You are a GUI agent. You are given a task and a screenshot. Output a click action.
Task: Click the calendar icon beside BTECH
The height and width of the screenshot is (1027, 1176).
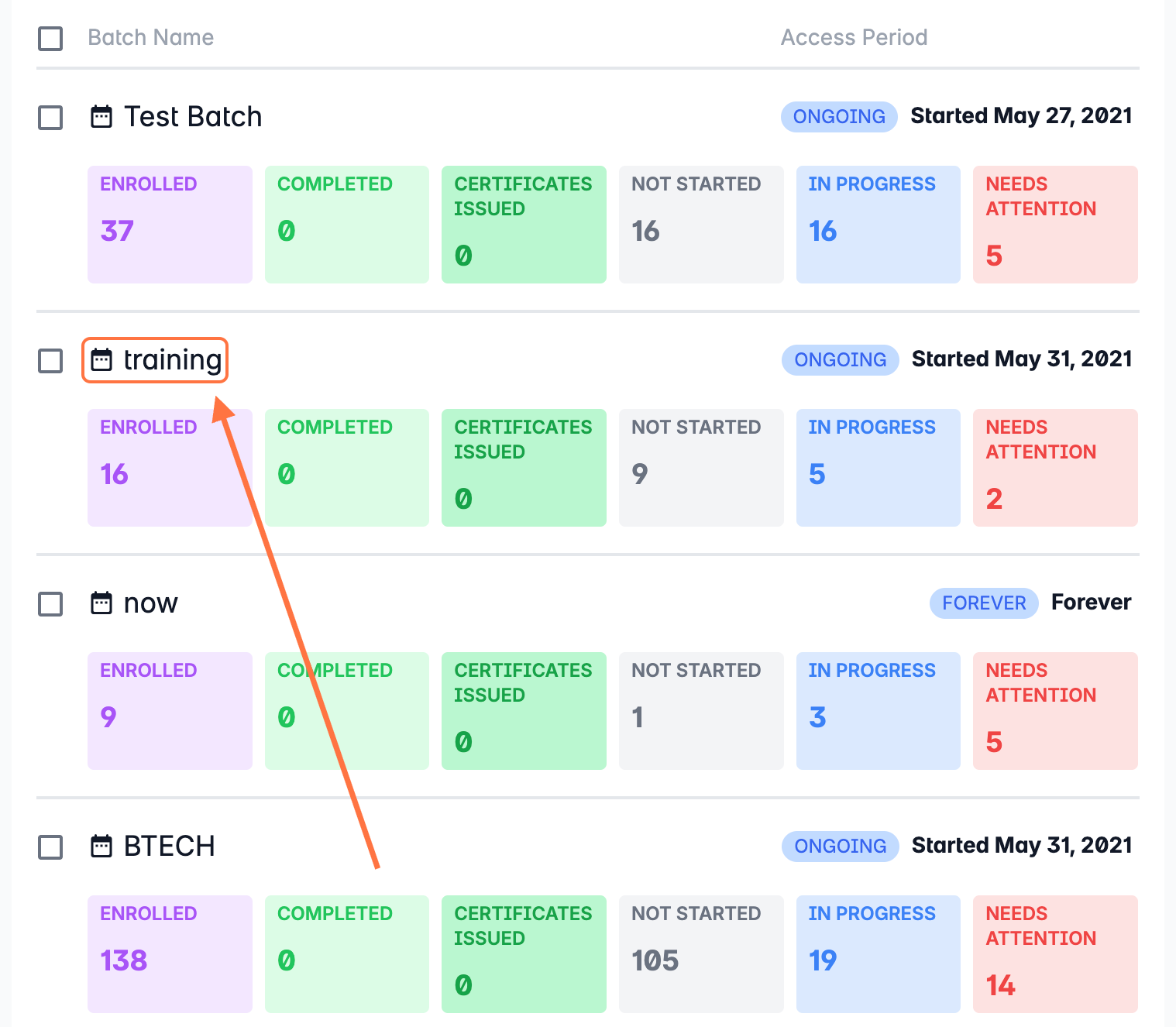pos(101,846)
